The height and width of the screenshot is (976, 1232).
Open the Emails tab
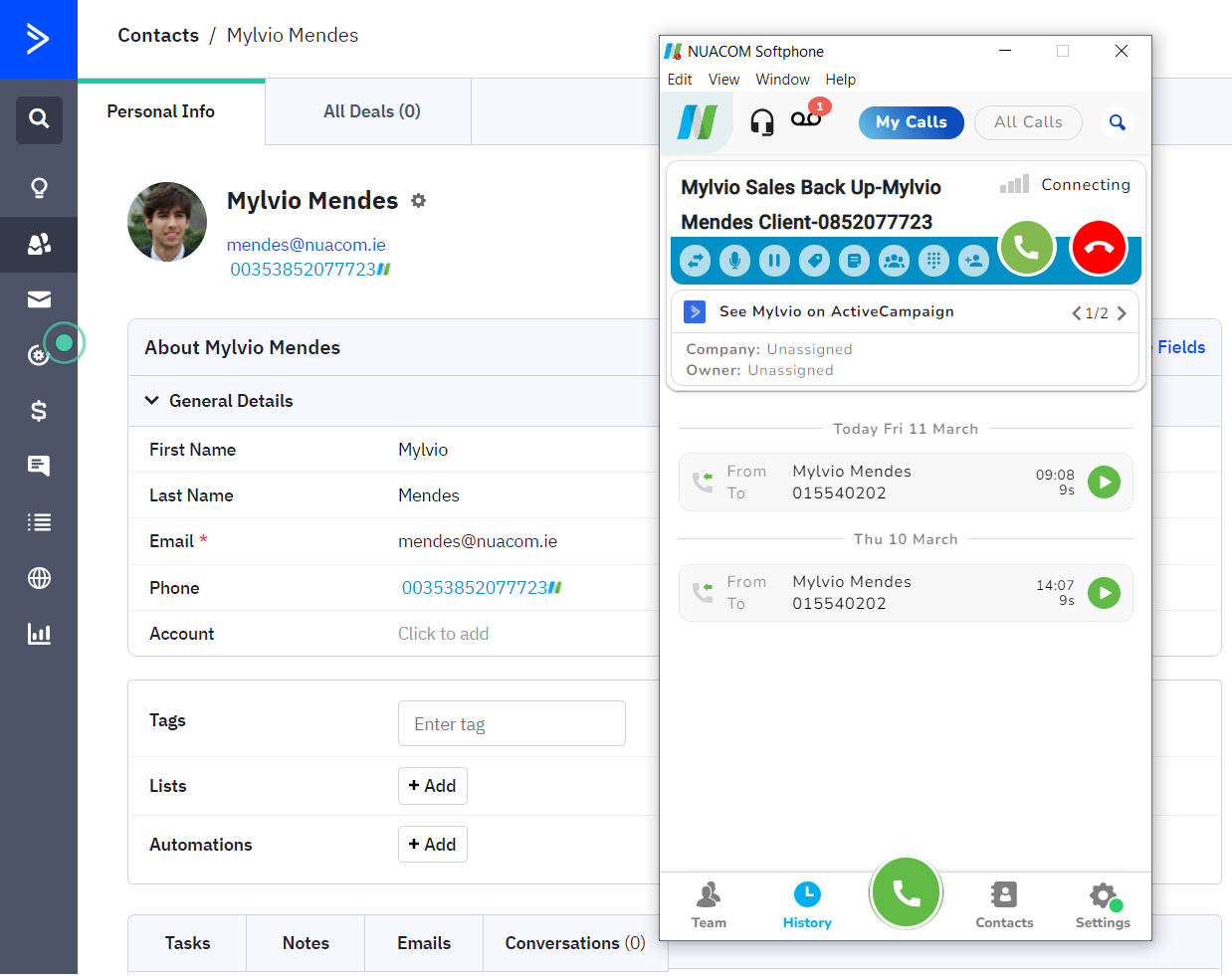[424, 943]
